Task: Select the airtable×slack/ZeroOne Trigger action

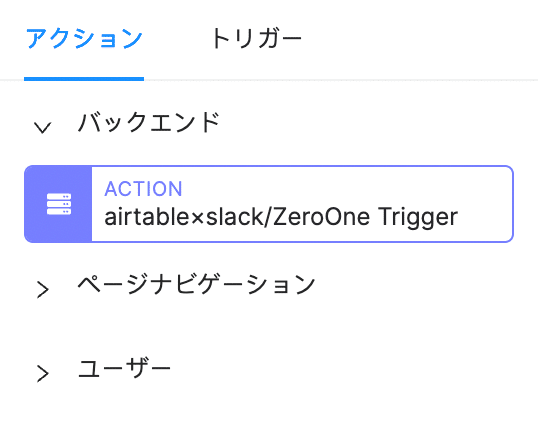Action: click(x=269, y=204)
